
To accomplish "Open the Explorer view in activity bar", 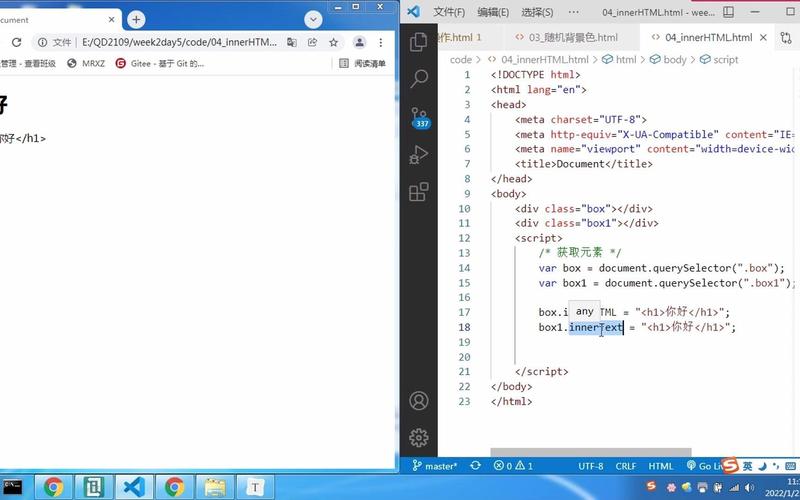I will pyautogui.click(x=419, y=42).
